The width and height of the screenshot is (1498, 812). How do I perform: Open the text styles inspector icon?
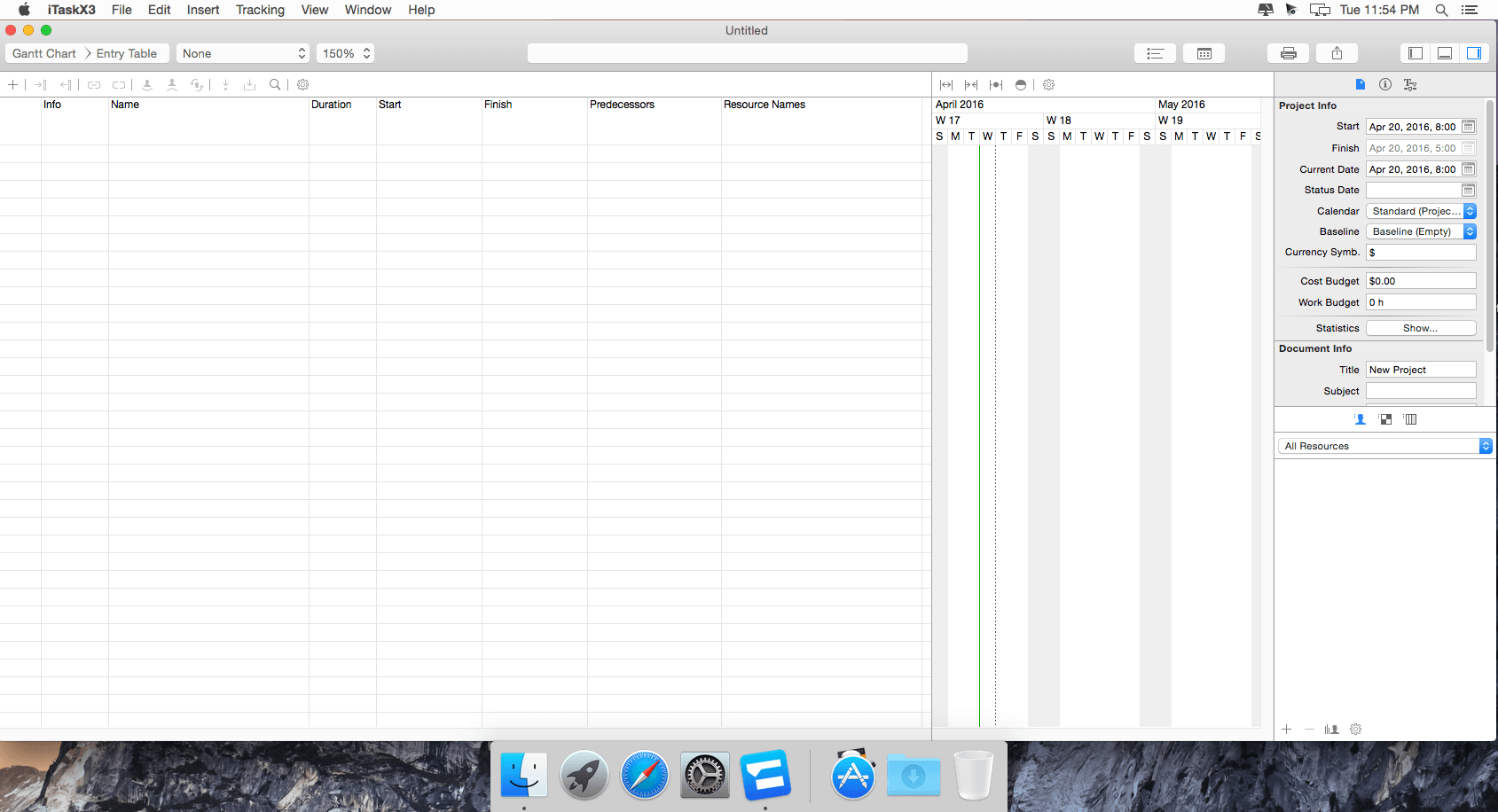click(x=1410, y=84)
